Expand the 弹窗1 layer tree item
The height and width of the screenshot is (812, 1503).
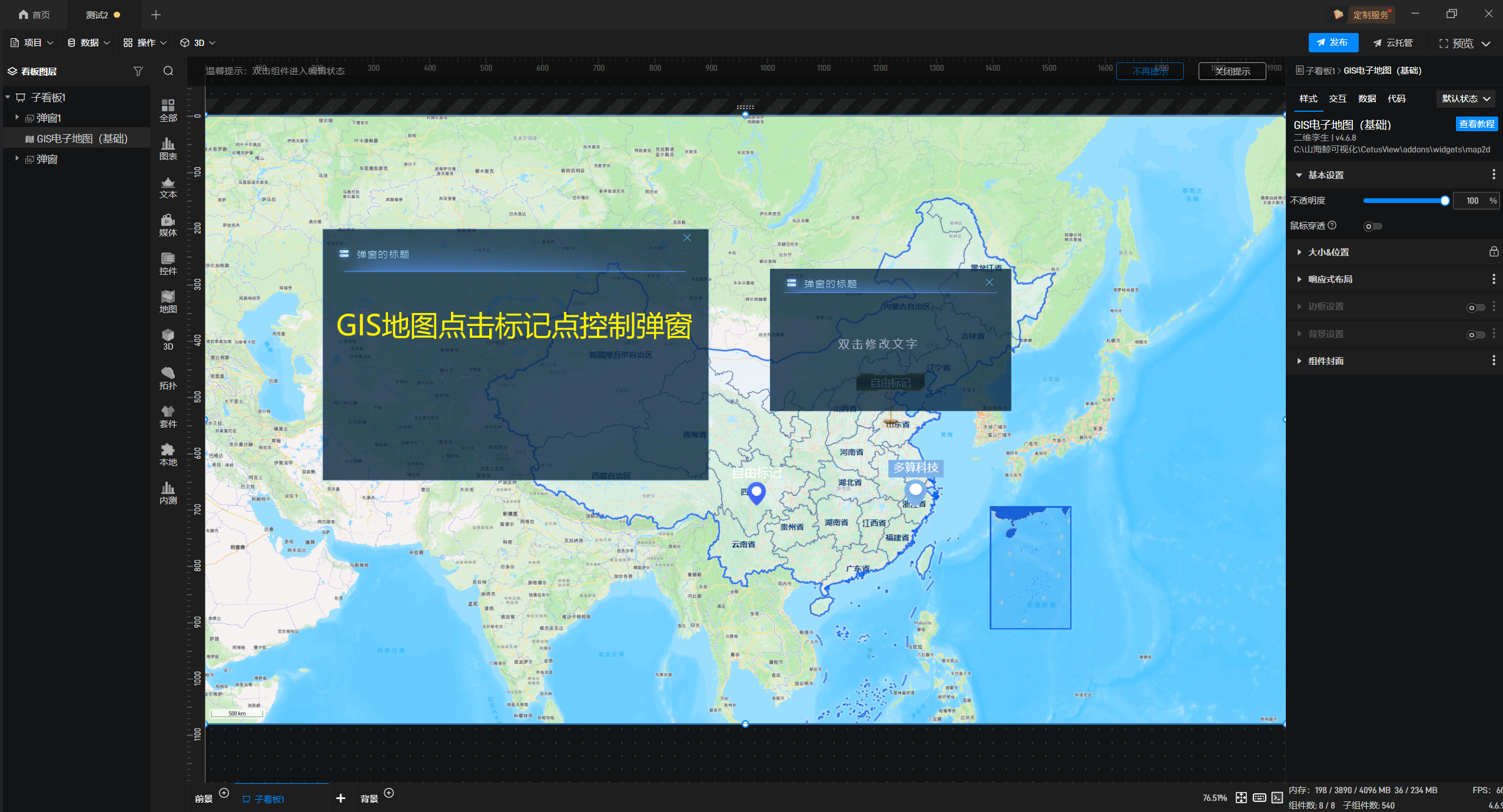[17, 118]
